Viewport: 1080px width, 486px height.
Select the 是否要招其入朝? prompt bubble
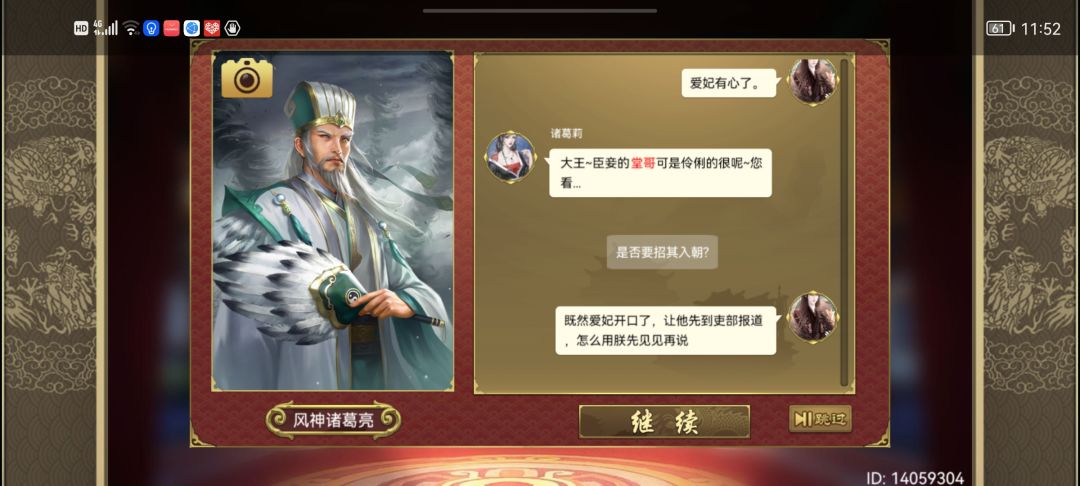click(x=663, y=253)
